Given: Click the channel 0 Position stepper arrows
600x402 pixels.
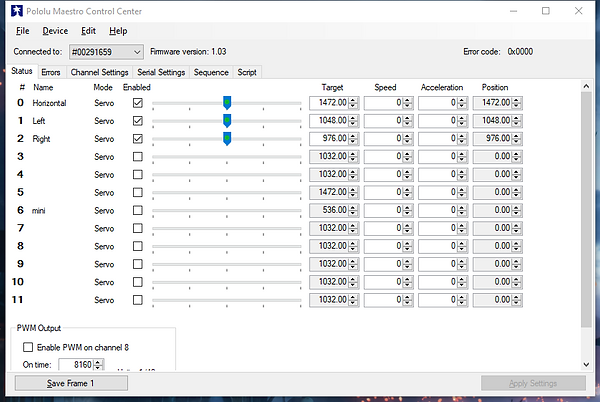Looking at the screenshot, I should tap(517, 103).
